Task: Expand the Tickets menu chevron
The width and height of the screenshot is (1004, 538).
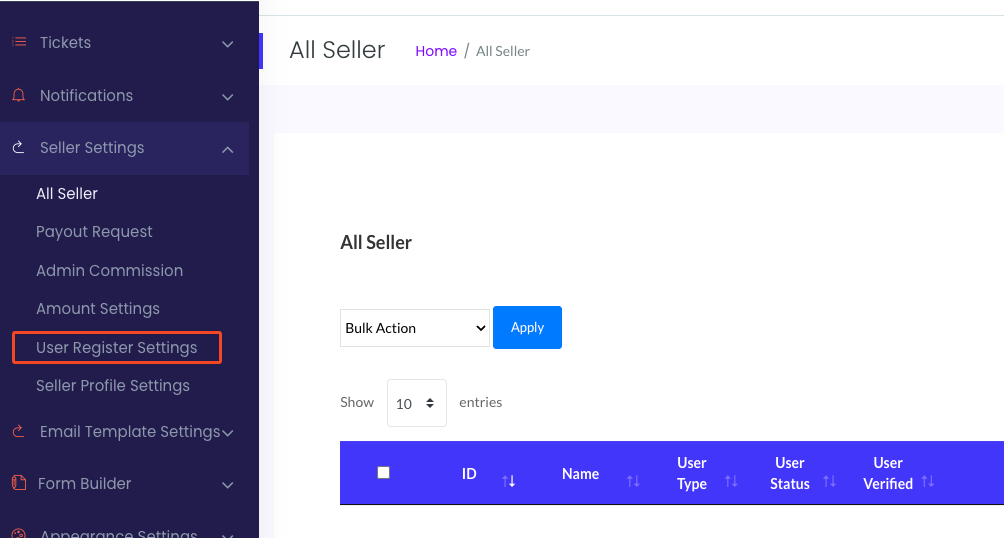Action: [x=228, y=44]
